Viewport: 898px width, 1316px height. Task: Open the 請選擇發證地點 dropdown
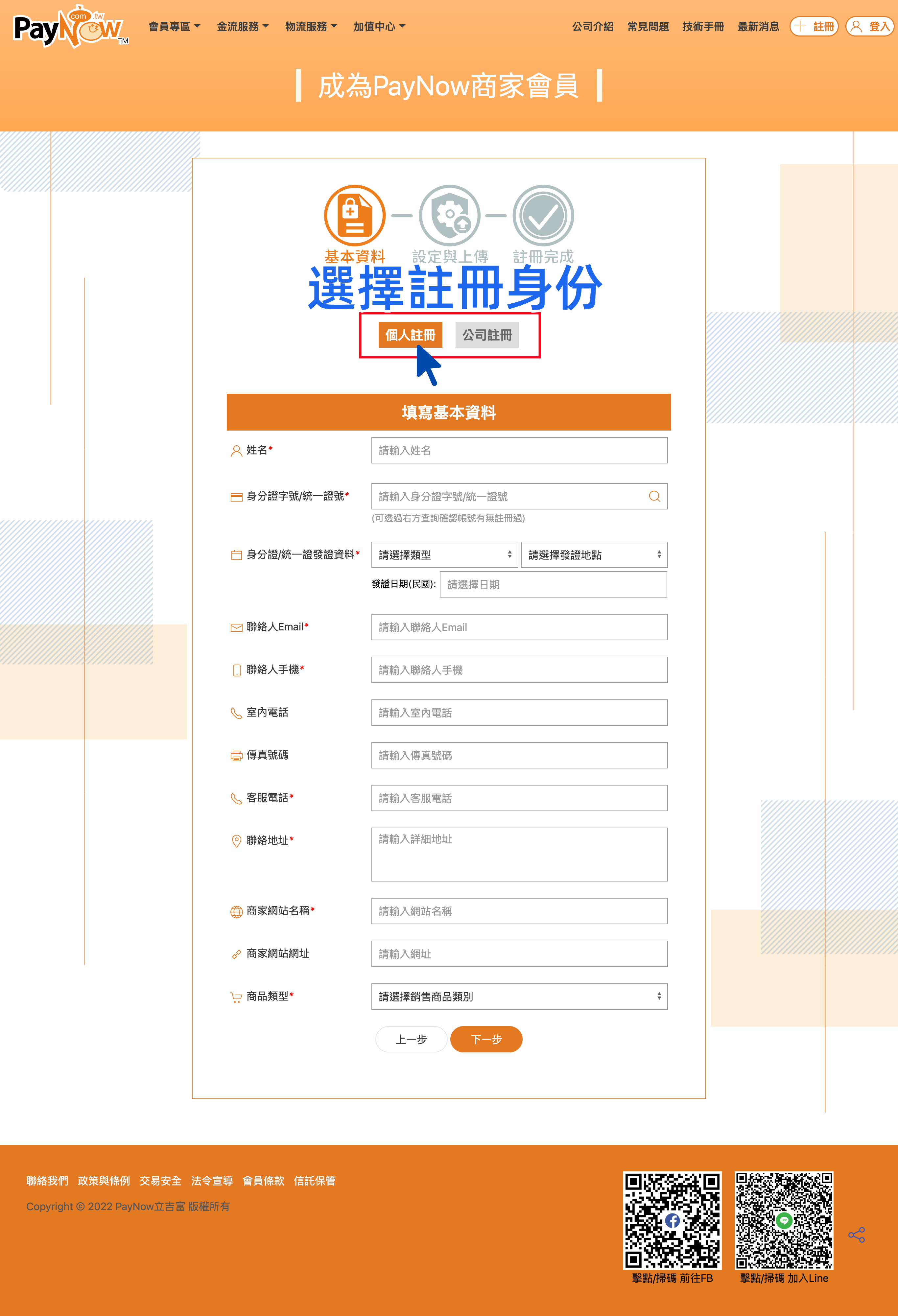(594, 554)
